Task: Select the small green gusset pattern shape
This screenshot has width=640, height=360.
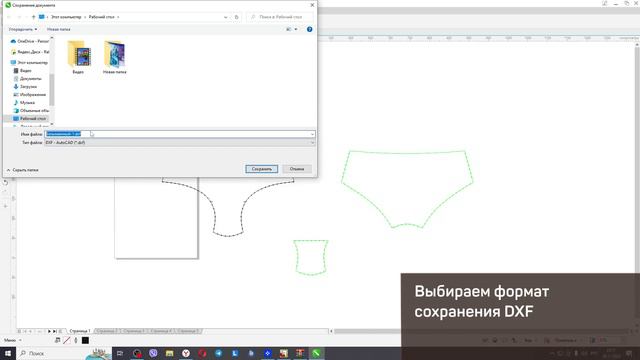Action: [311, 257]
